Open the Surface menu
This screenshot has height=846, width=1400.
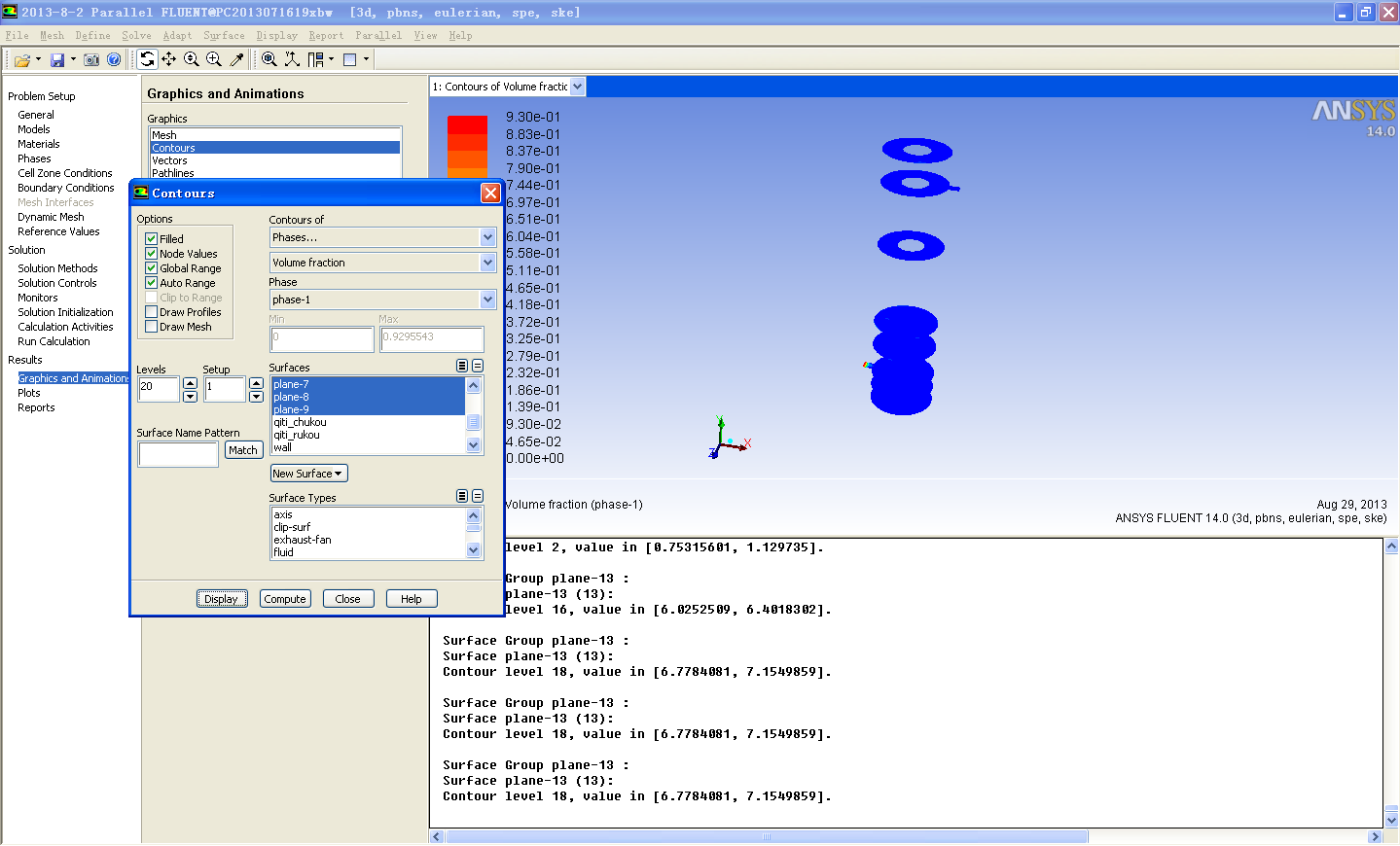click(x=224, y=35)
